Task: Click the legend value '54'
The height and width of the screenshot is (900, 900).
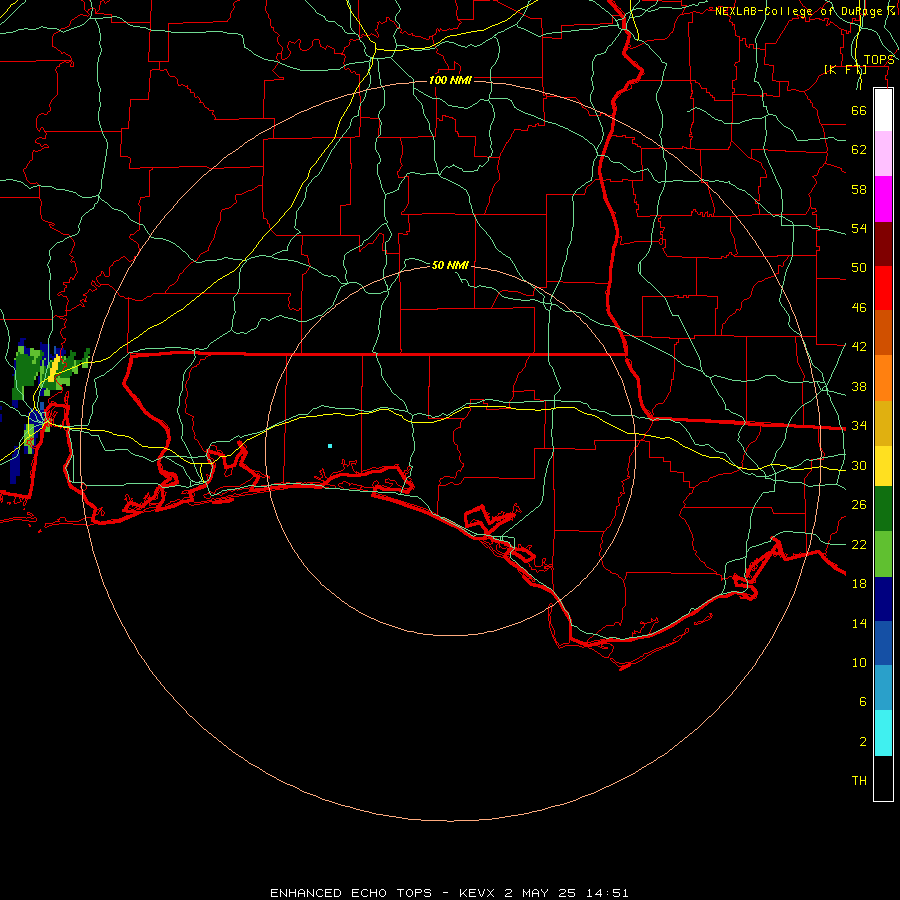Action: click(x=859, y=228)
